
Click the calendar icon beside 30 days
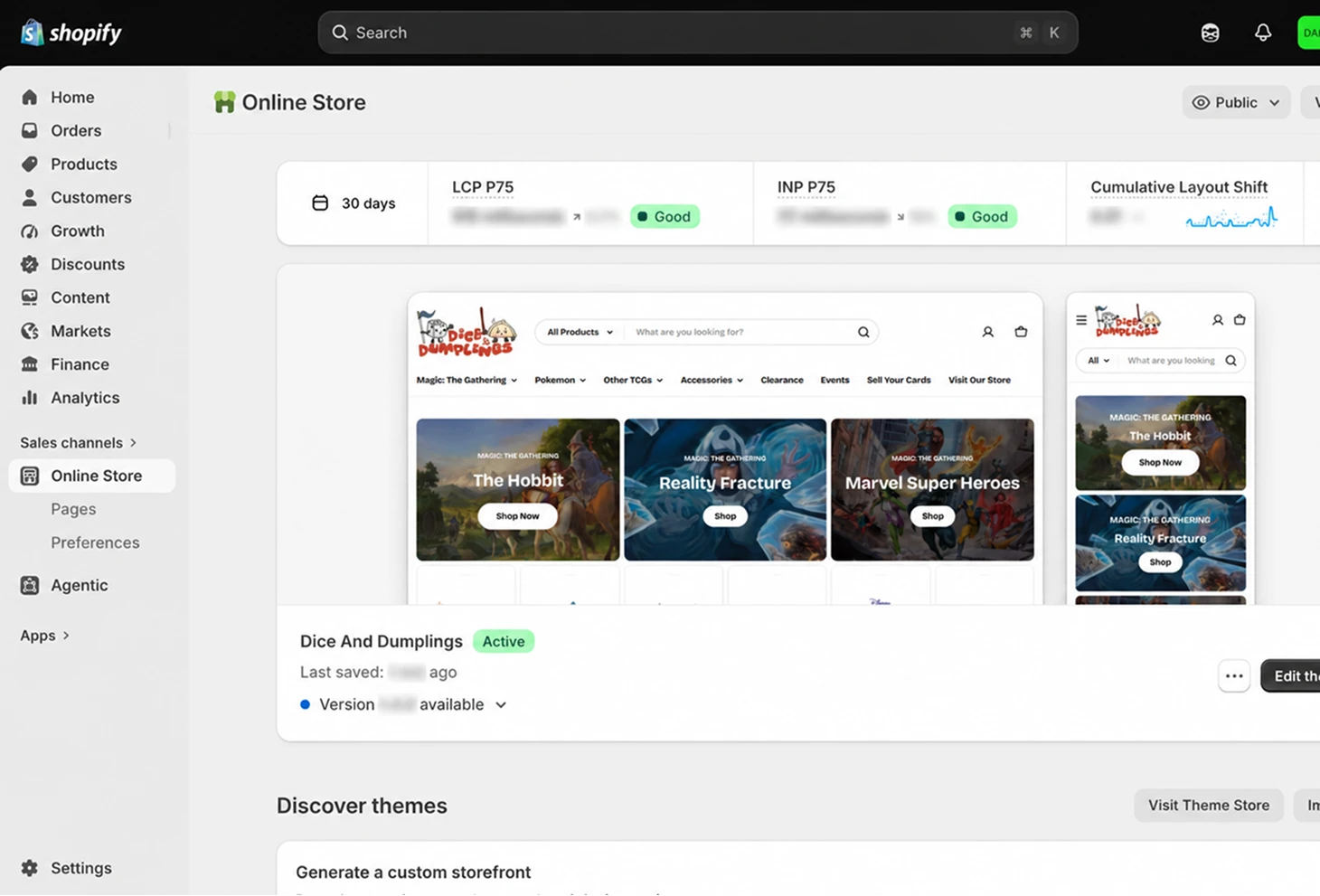[x=320, y=203]
